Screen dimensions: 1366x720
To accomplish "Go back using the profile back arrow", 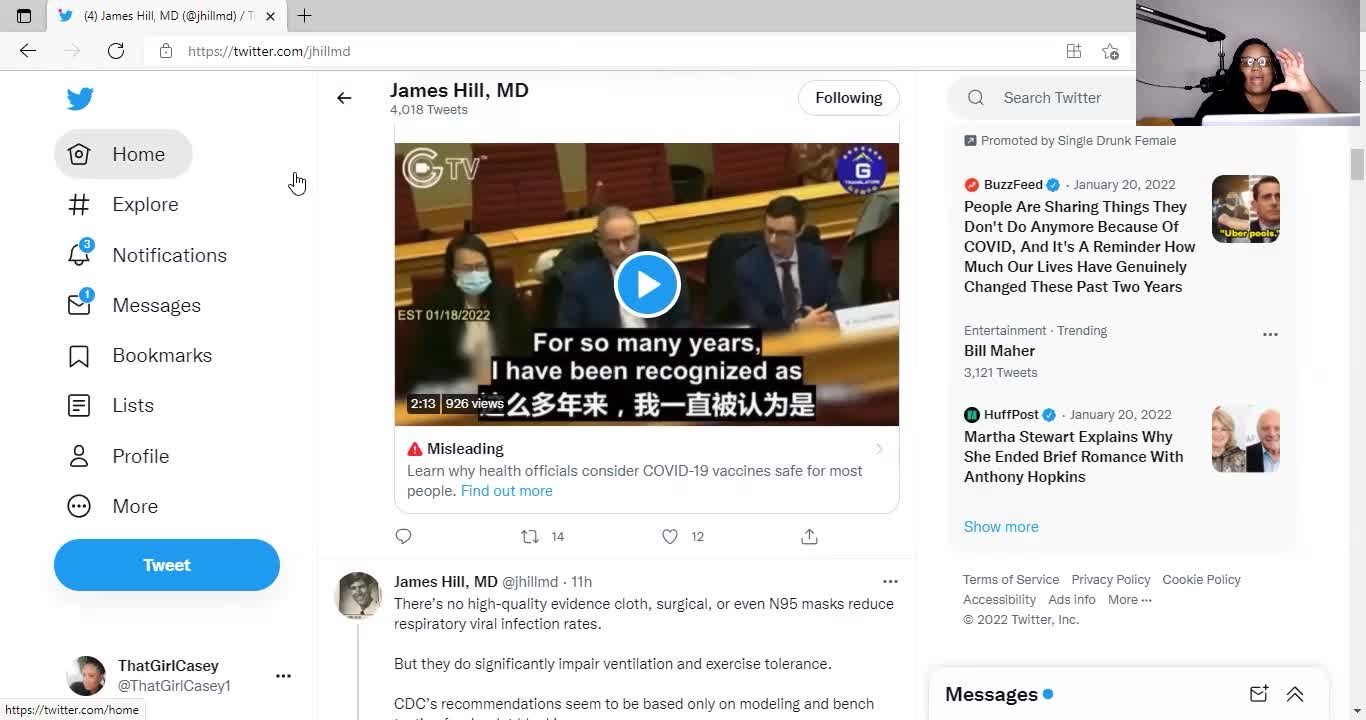I will (344, 98).
